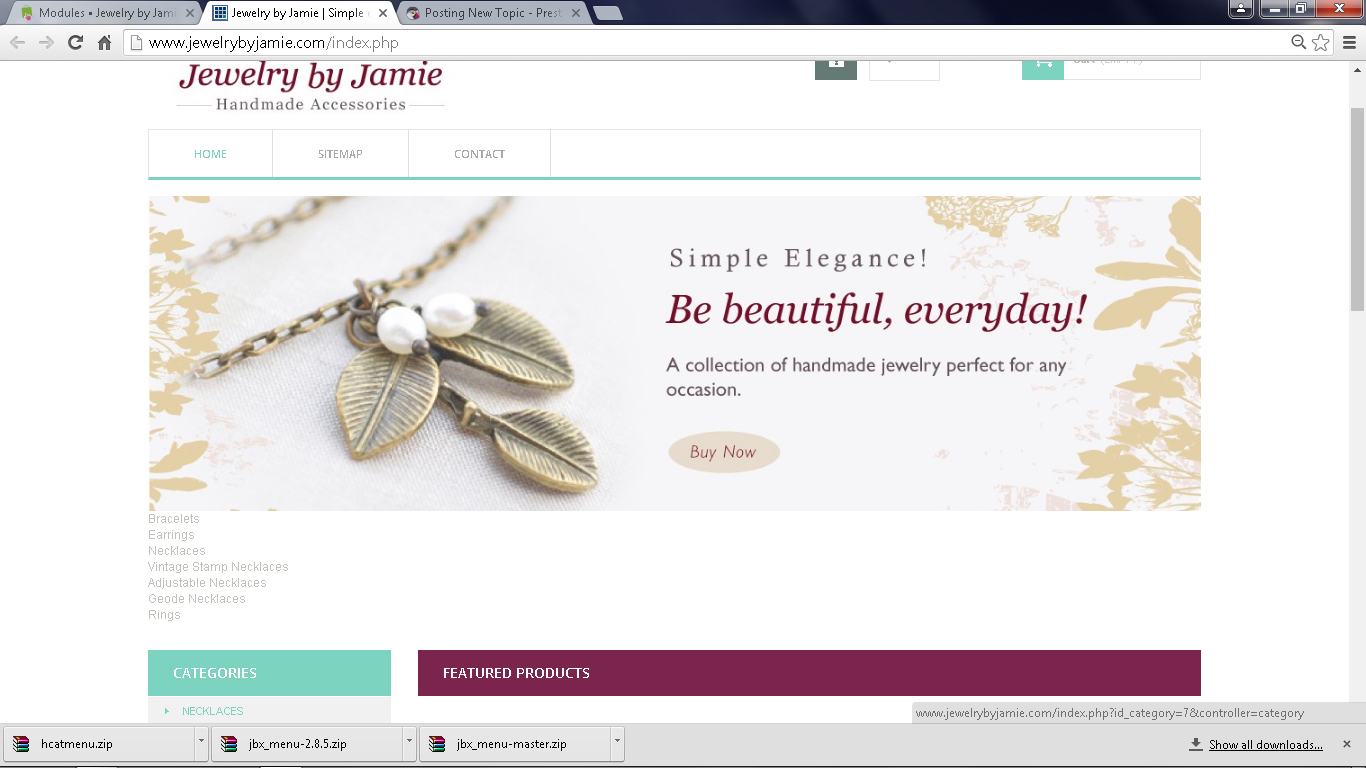Open the CONTACT menu item

479,154
